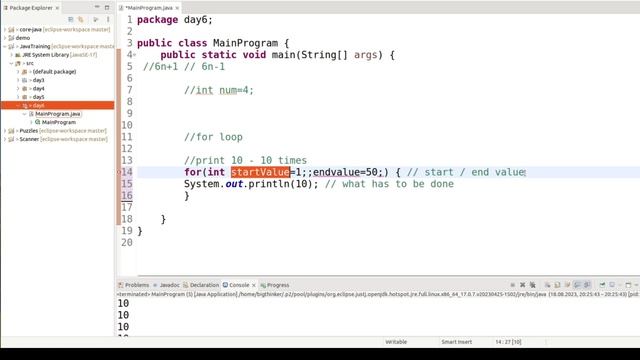The height and width of the screenshot is (360, 640).
Task: Expand the Puzzles project
Action: point(5,131)
